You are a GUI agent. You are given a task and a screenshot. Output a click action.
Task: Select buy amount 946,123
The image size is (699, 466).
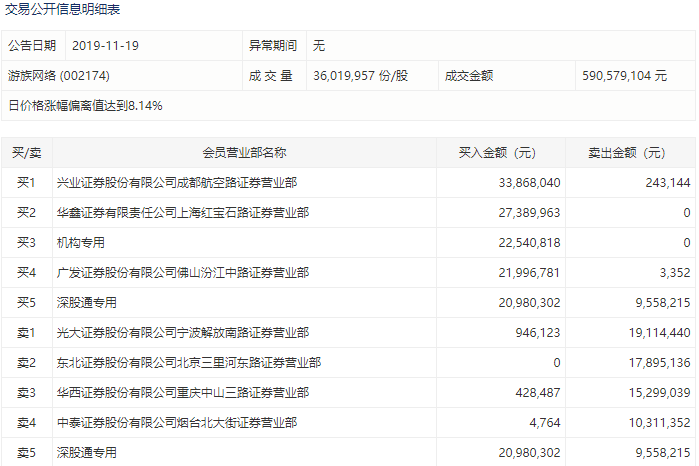coord(538,333)
